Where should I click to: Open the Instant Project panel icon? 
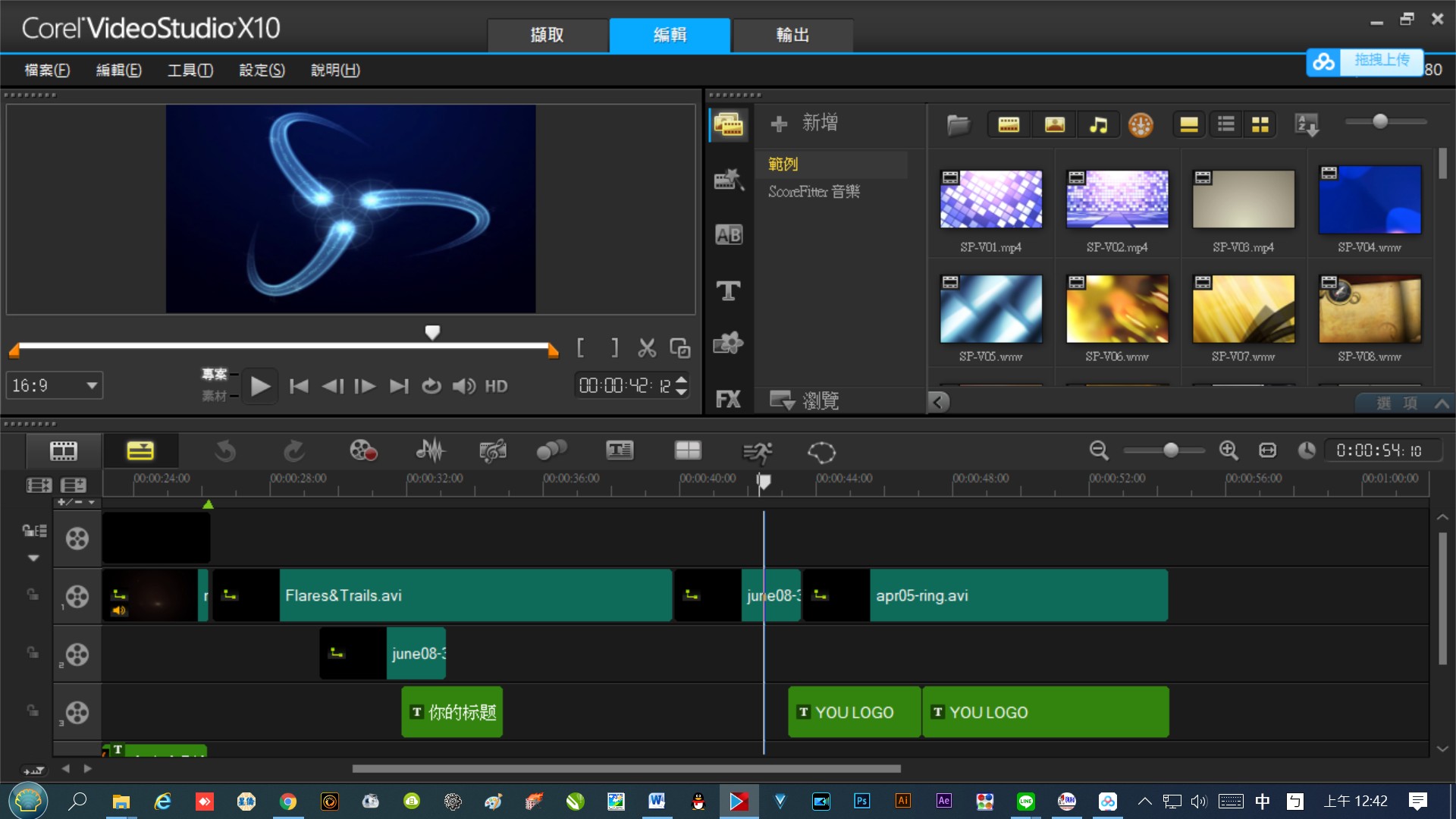pyautogui.click(x=729, y=180)
